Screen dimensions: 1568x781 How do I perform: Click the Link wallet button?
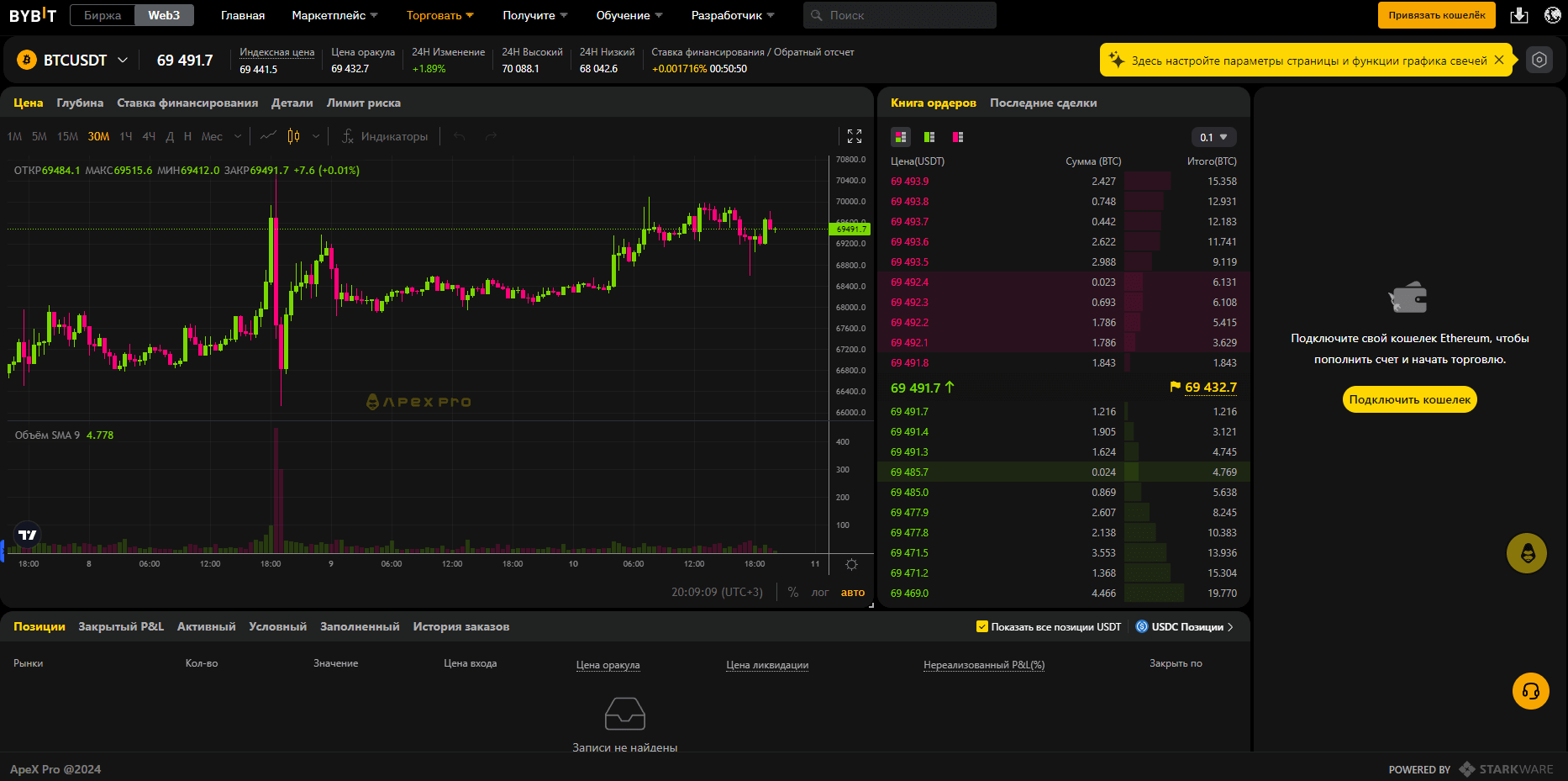(1436, 15)
